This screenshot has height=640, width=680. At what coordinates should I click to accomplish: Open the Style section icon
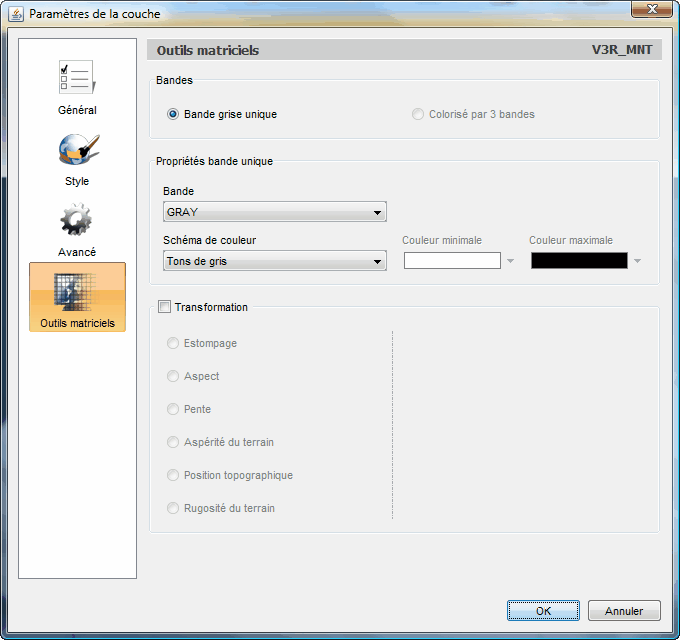77,150
